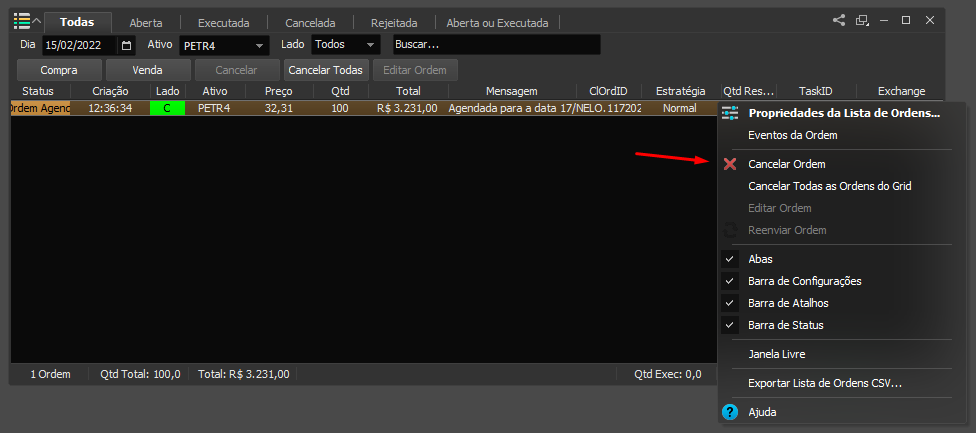
Task: Click the Normal strategy cell
Action: coord(680,108)
